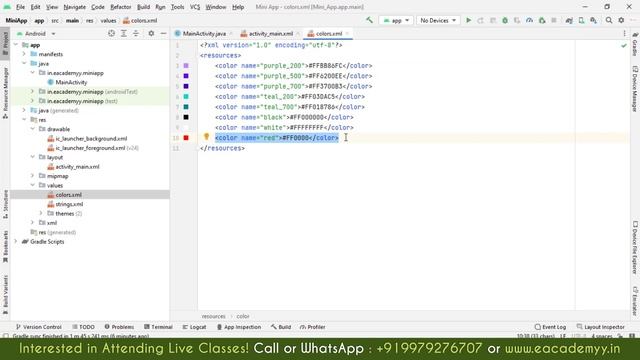
Task: Open the Version Control tool window button
Action: pyautogui.click(x=38, y=327)
